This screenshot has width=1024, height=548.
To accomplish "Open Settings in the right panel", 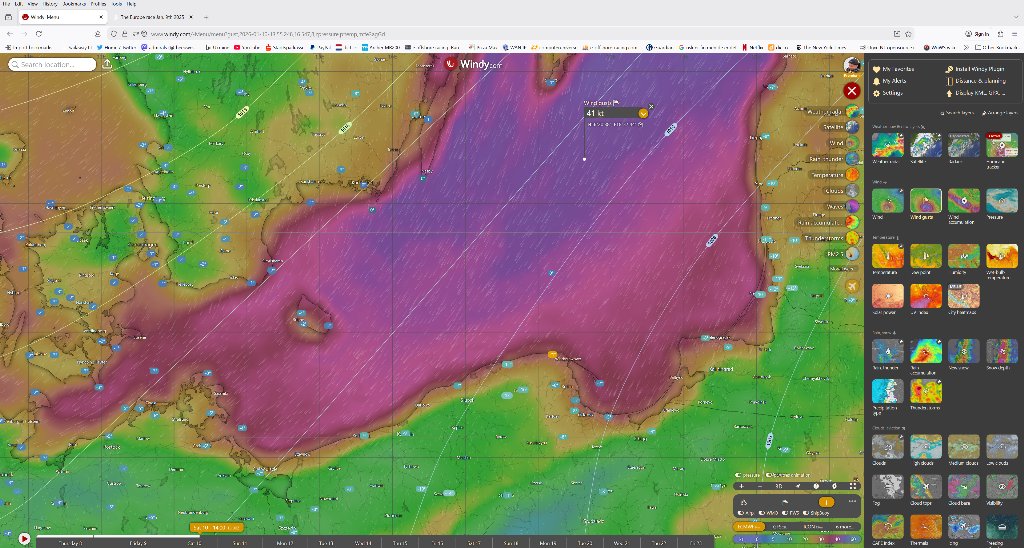I will (x=892, y=92).
